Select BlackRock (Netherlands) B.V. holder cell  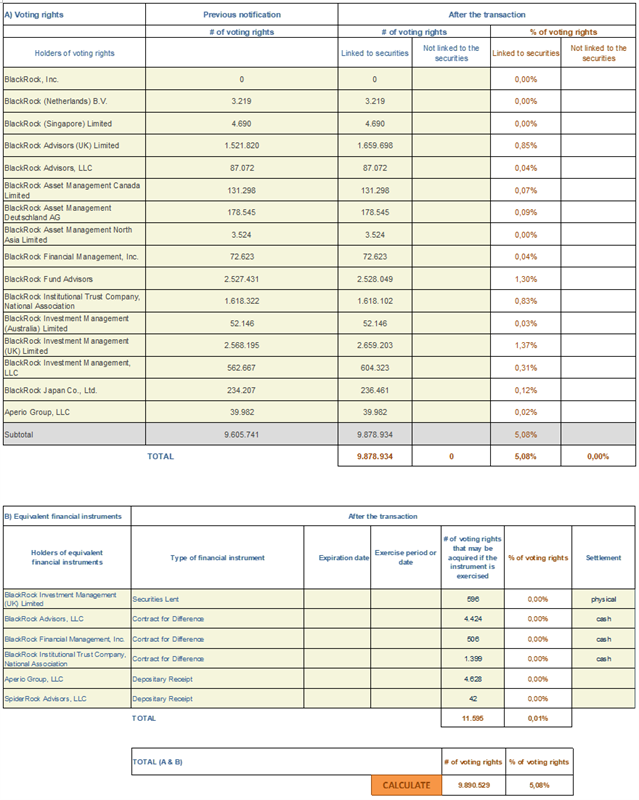(75, 101)
